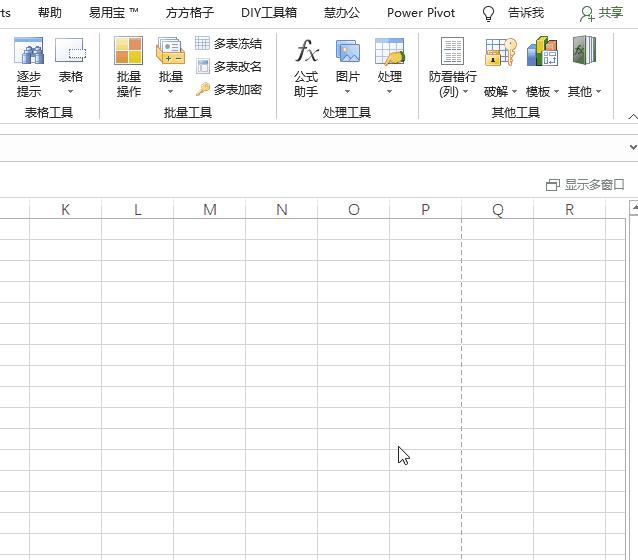Select column M header
Screen dimensions: 638x560
210,209
